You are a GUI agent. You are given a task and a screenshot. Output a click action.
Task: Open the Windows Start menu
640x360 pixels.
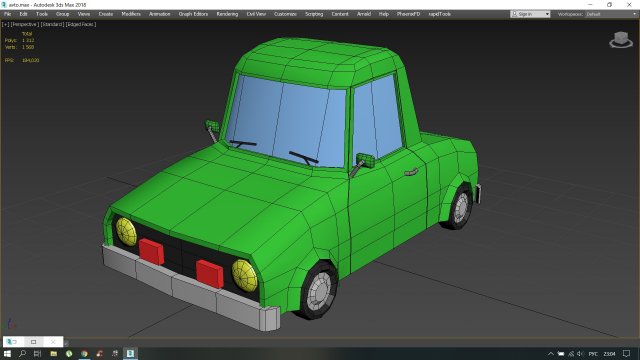point(7,353)
